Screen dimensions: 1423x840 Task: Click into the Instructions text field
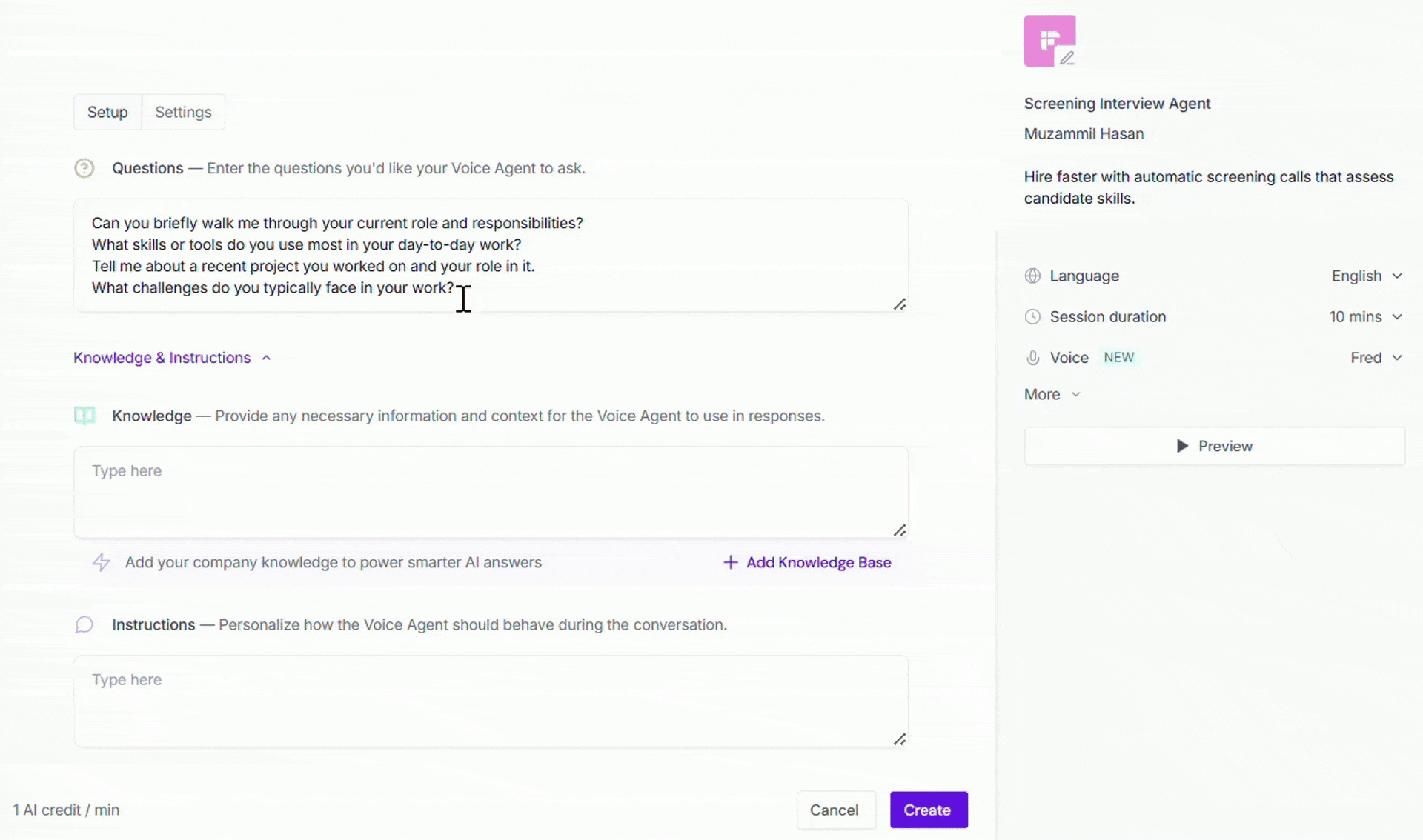point(491,701)
